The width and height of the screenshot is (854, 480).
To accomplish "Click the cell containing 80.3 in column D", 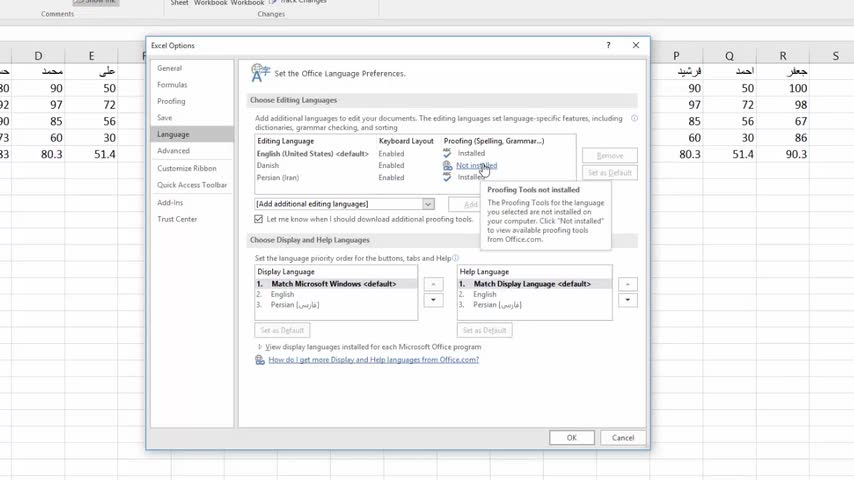I will [38, 154].
